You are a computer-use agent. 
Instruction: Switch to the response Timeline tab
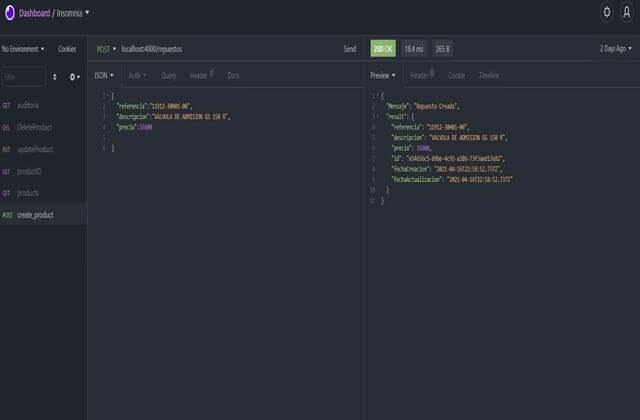488,75
